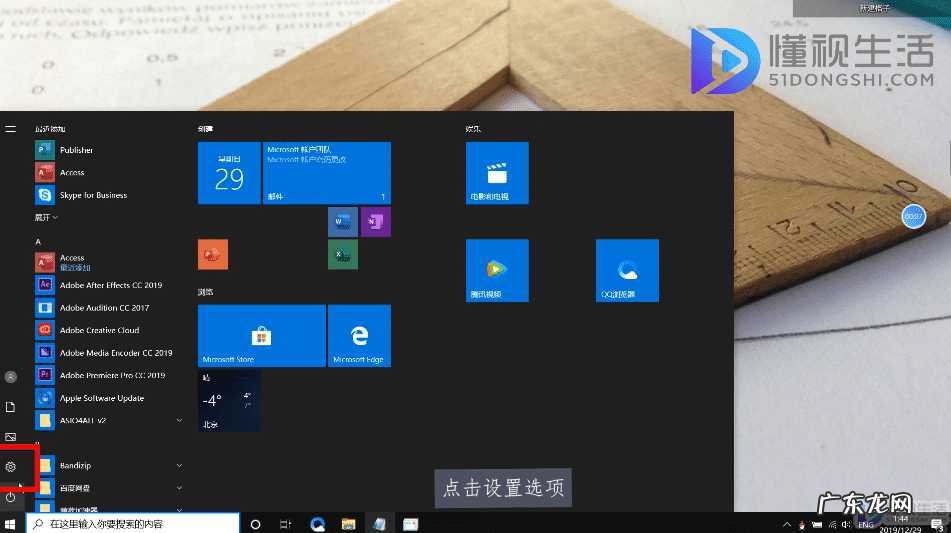Viewport: 951px width, 533px height.
Task: Open Adobe Premiere Pro CC 2019
Action: click(111, 375)
